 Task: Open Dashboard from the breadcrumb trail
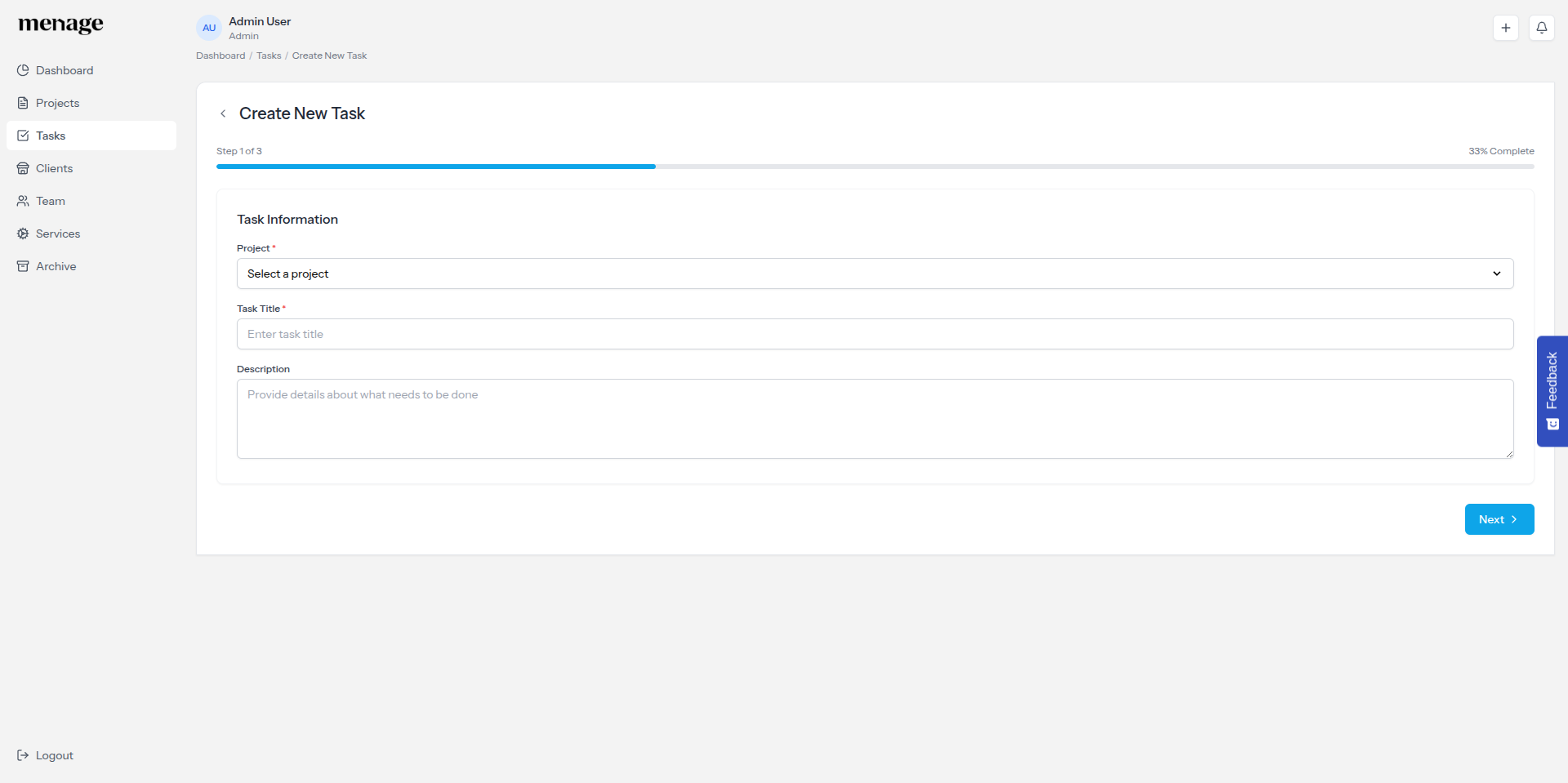[x=220, y=56]
